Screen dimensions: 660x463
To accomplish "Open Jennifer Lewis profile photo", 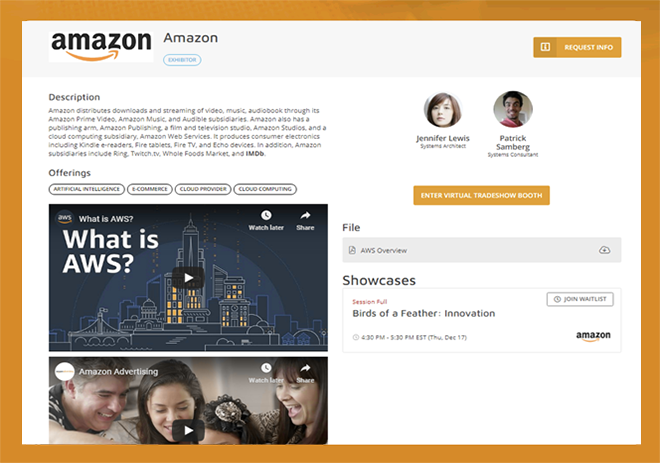I will click(x=443, y=110).
